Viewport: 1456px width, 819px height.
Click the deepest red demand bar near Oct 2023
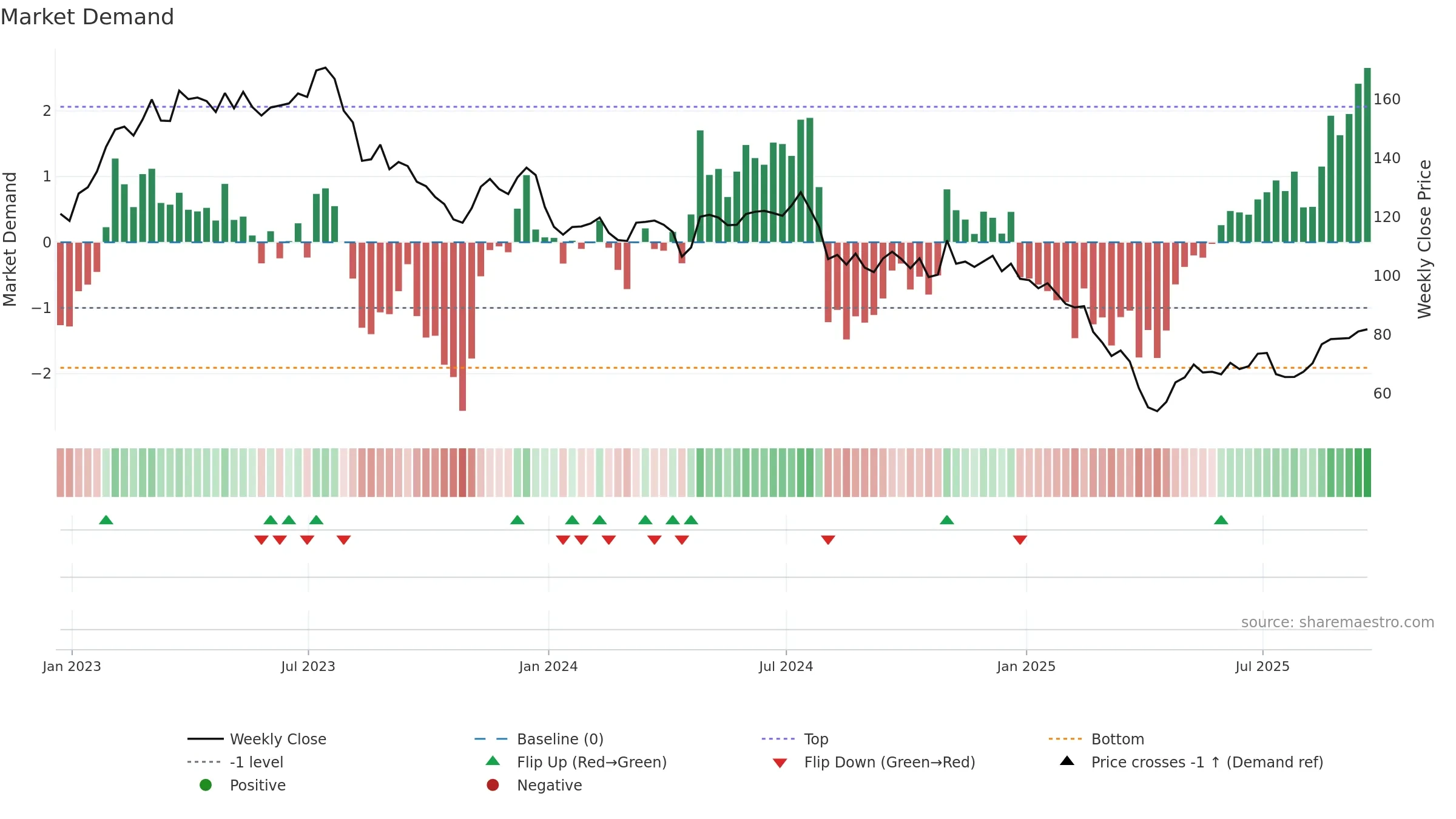click(x=462, y=326)
